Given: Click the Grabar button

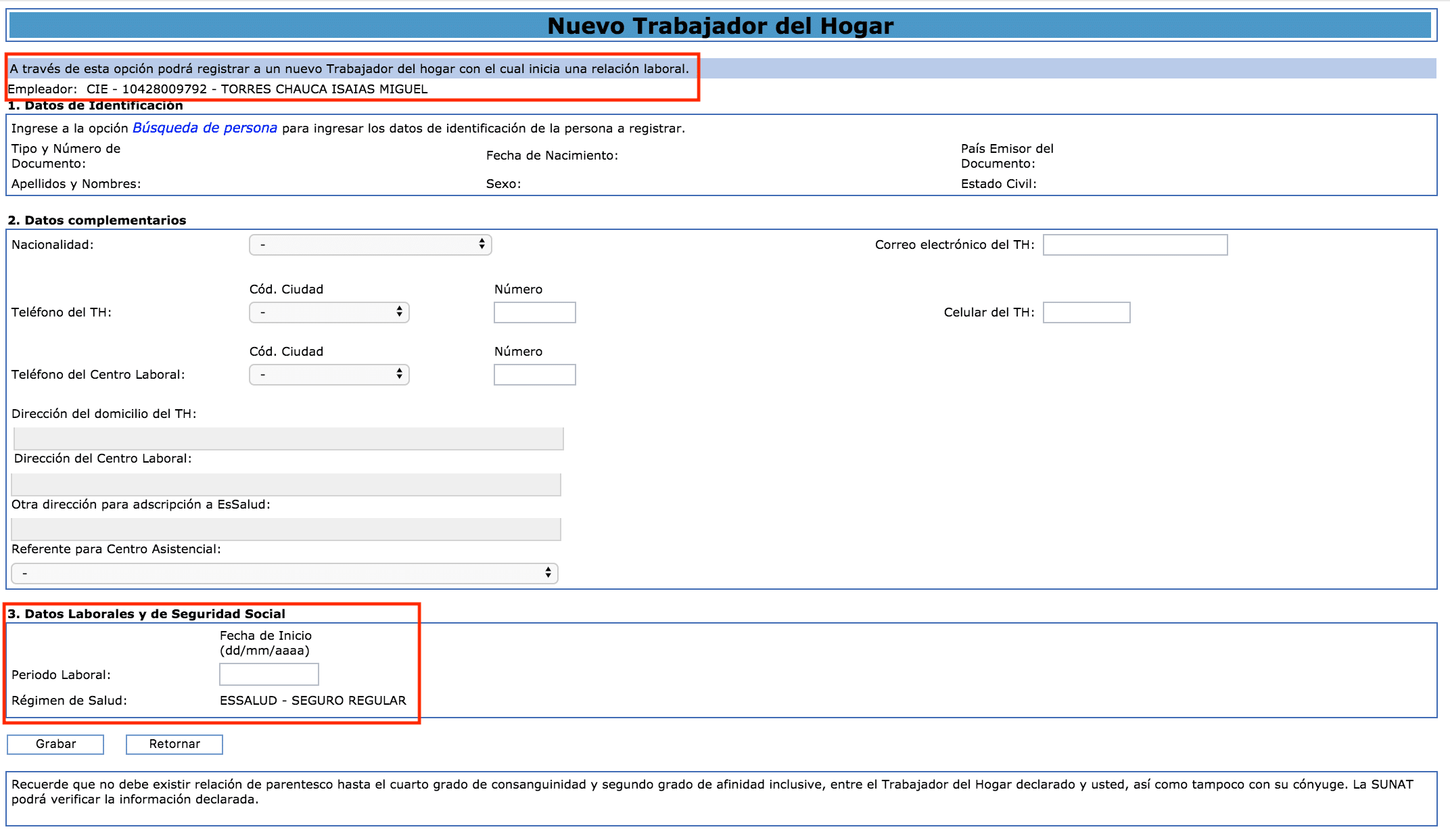Looking at the screenshot, I should 55,744.
